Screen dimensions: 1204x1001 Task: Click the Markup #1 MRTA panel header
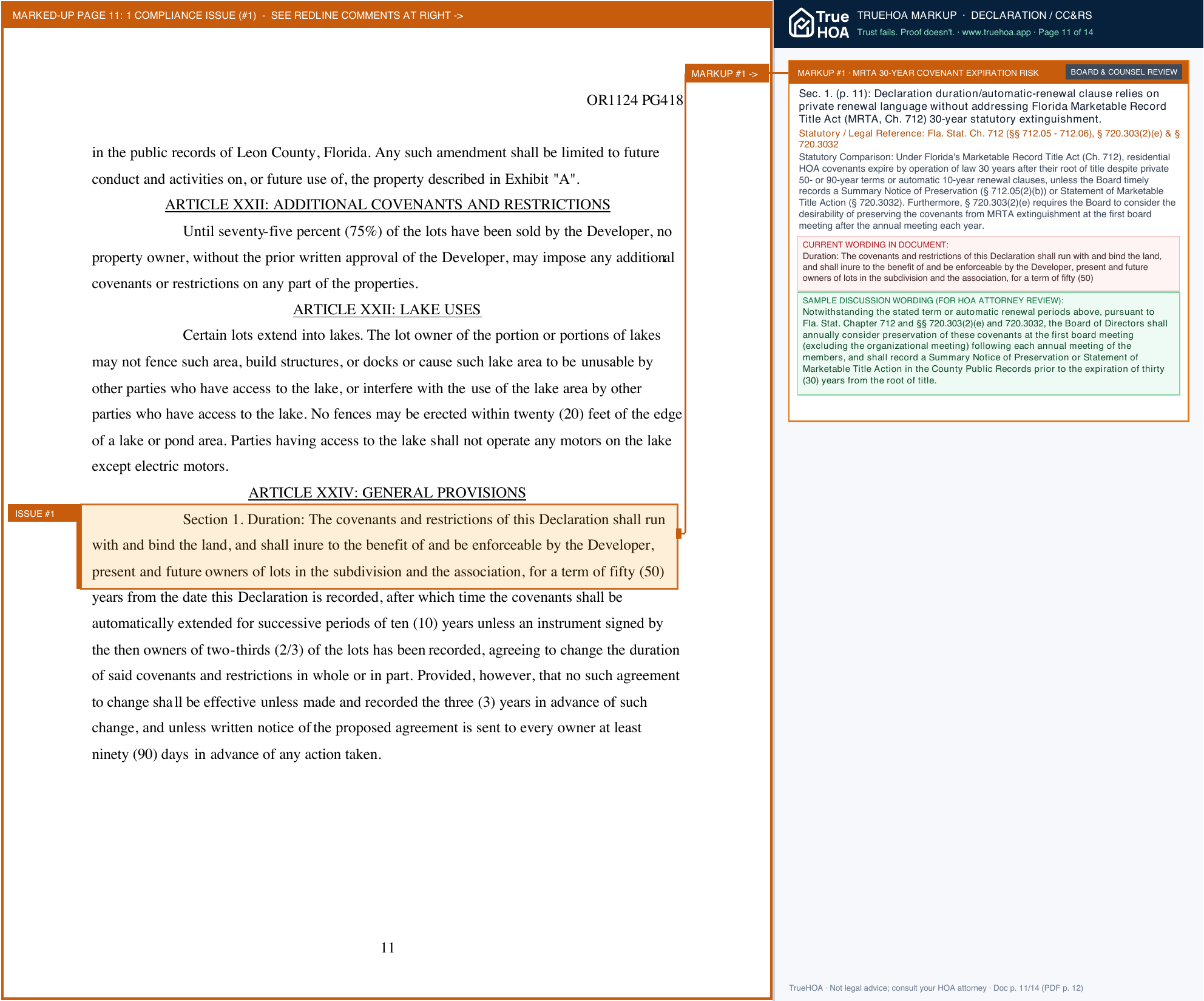point(988,73)
